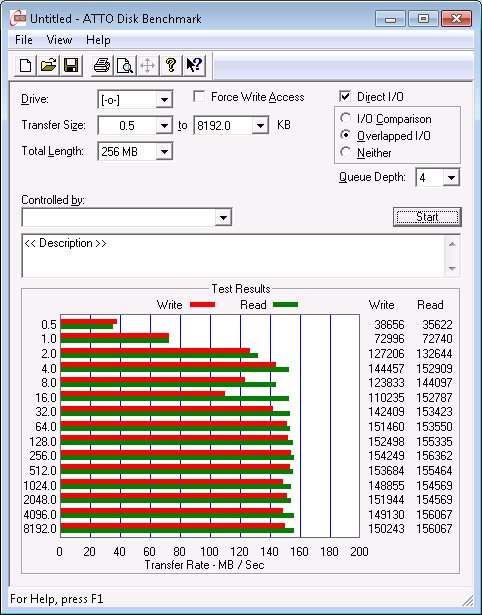Click the read value 35622

(x=437, y=325)
